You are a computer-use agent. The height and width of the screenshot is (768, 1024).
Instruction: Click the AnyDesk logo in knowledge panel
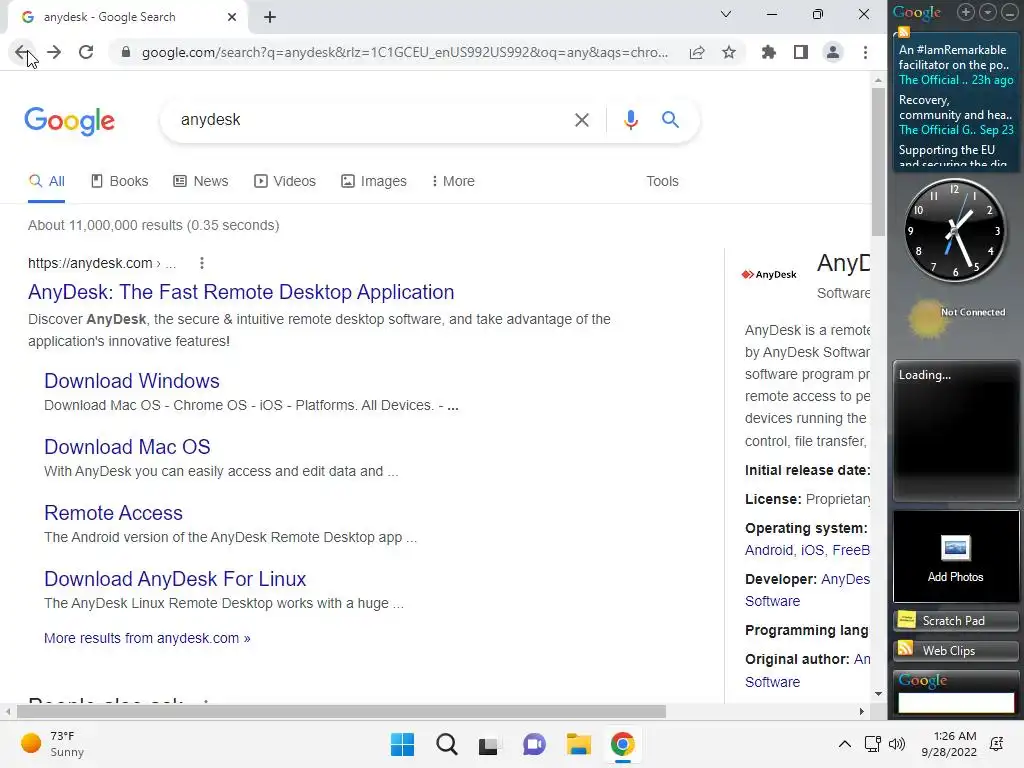769,274
